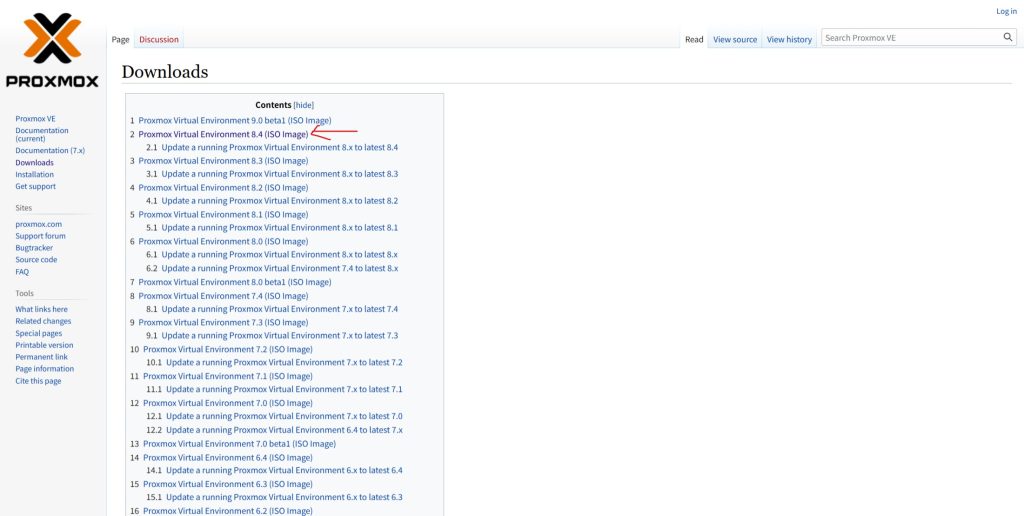Open Bugtracker link in sidebar
The image size is (1024, 516).
point(34,248)
